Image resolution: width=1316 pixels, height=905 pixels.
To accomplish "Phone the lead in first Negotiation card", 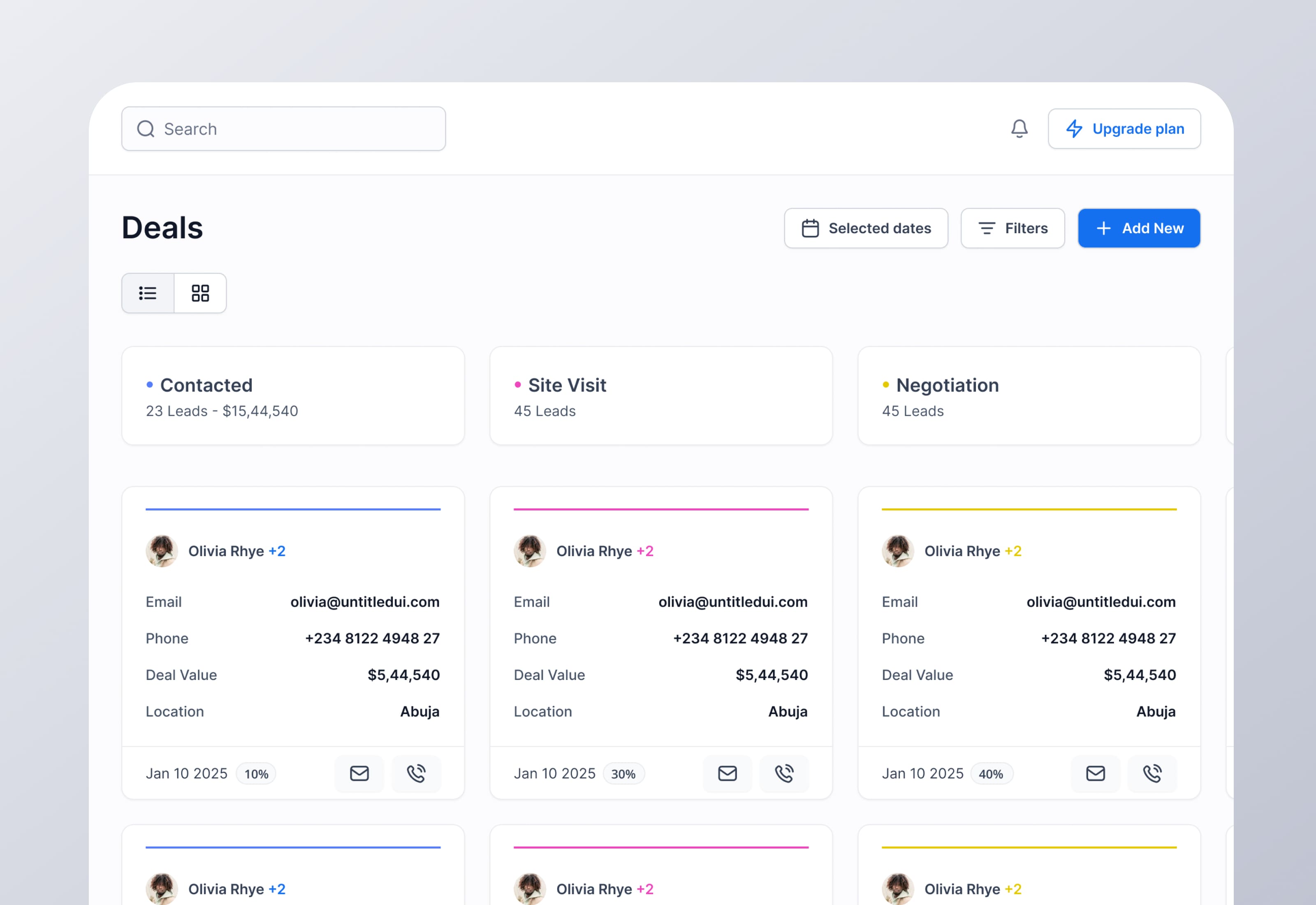I will (1151, 773).
